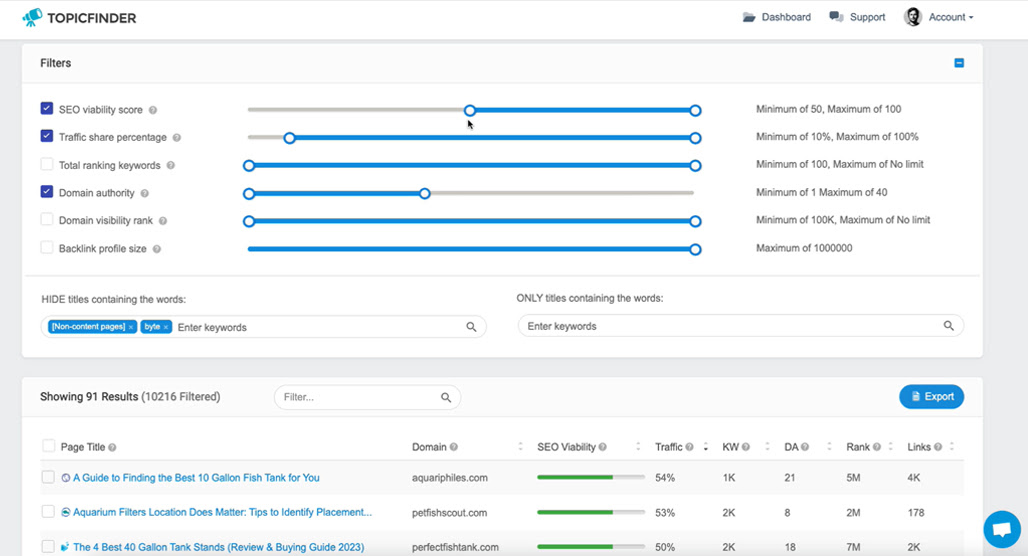The image size is (1028, 556).
Task: Open help icon next to Domain visibility rank
Action: pos(163,221)
